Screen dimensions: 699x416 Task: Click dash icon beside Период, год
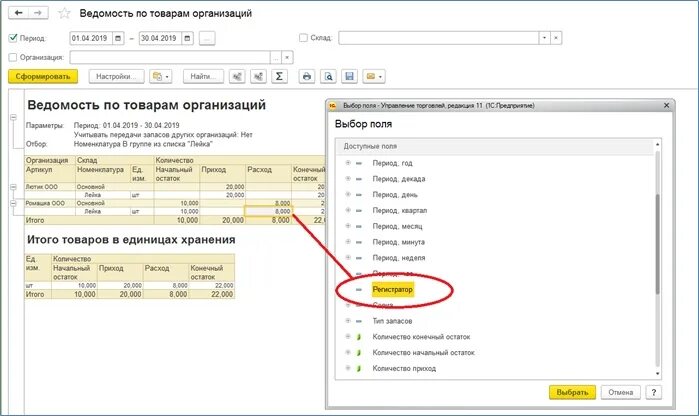click(x=359, y=163)
